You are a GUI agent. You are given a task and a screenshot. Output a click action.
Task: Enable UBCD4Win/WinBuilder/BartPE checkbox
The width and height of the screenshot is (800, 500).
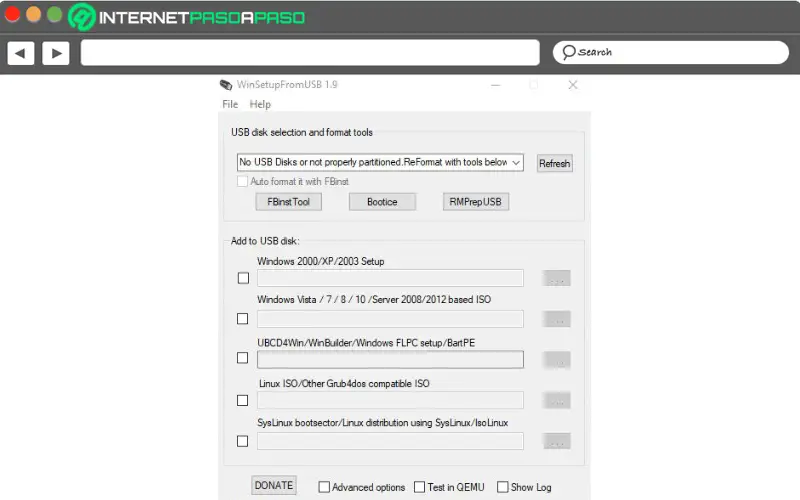point(243,358)
